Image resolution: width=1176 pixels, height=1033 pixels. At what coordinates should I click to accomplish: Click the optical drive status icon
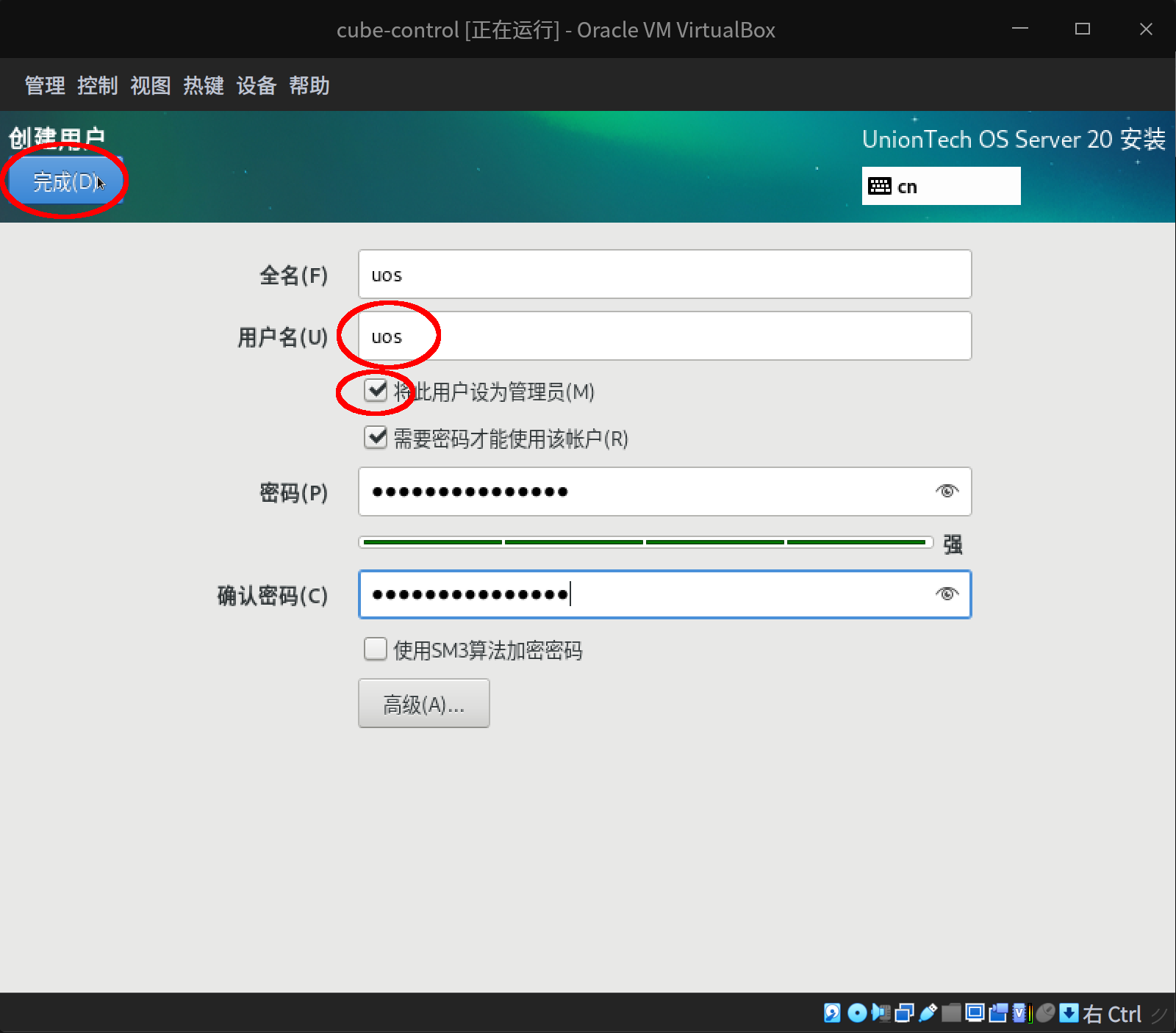point(856,1014)
